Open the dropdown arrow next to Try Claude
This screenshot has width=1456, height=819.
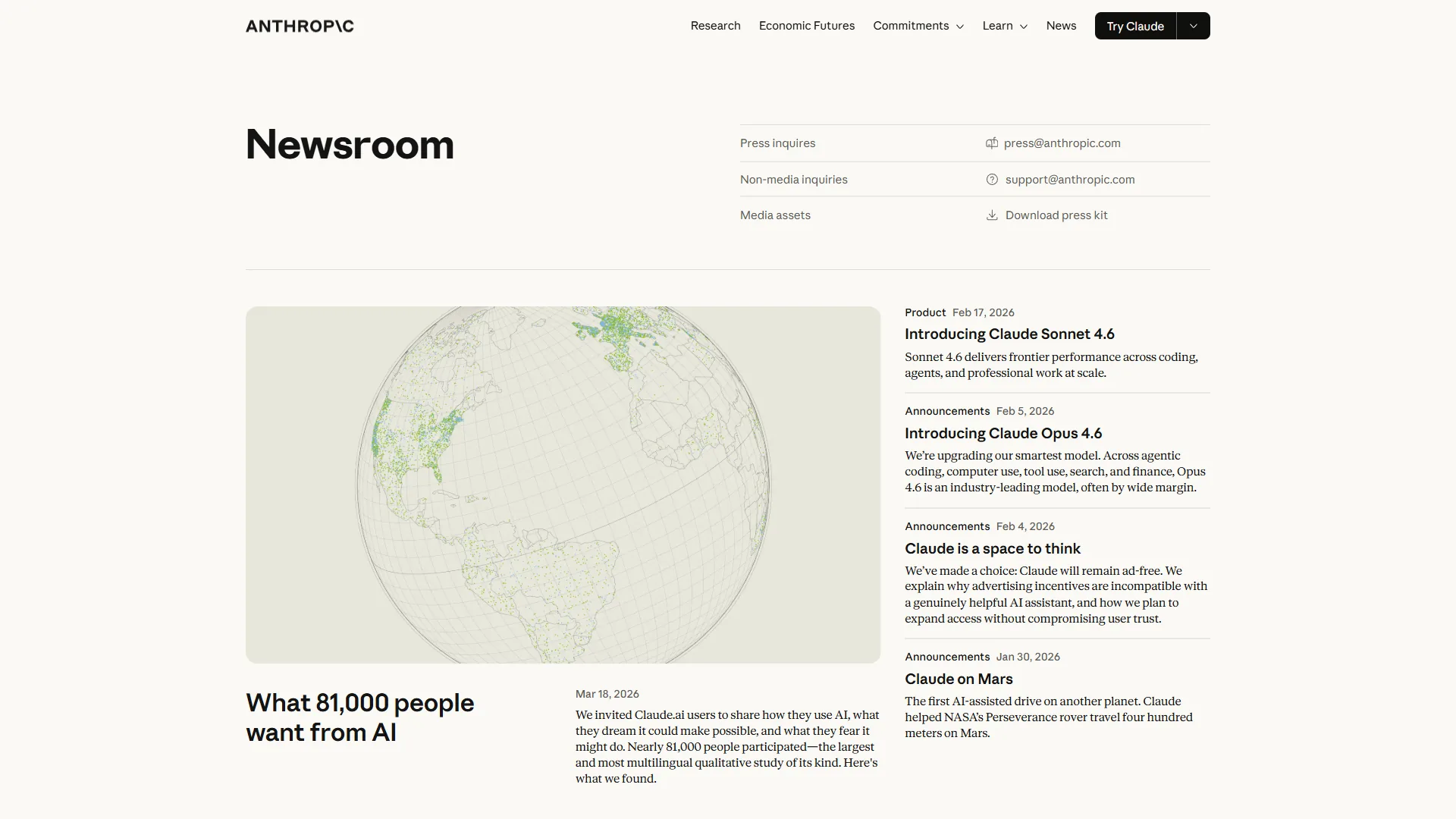(x=1194, y=26)
